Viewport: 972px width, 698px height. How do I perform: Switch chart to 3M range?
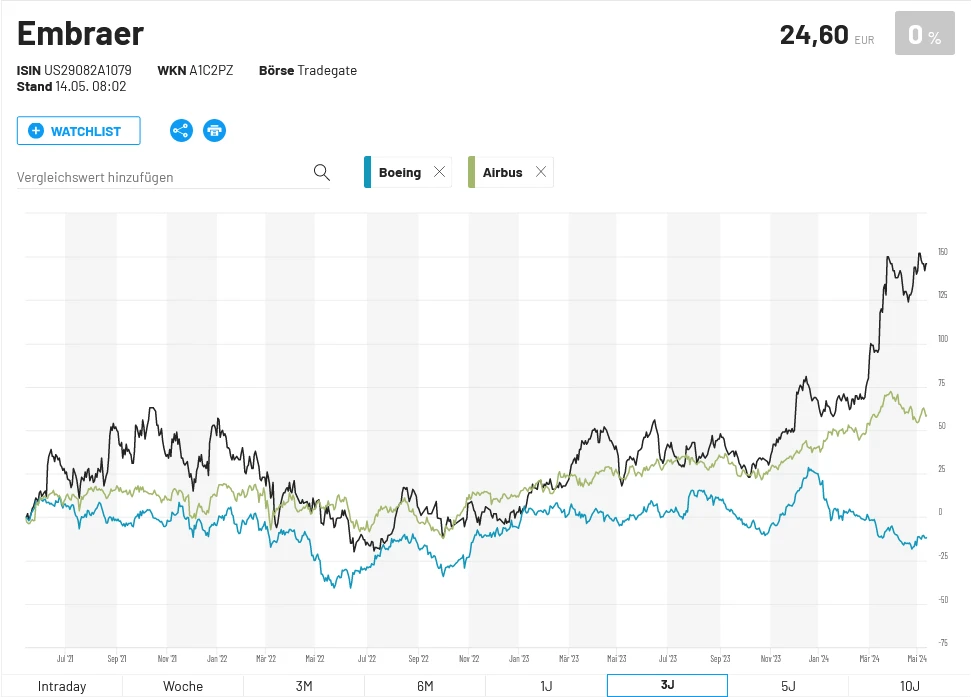304,686
